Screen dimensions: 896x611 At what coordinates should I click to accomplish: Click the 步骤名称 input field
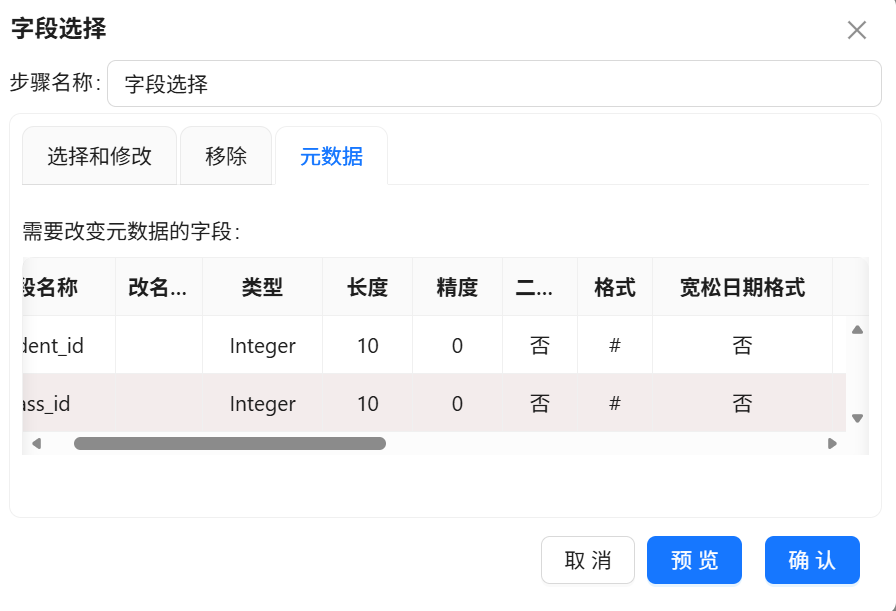click(x=494, y=83)
